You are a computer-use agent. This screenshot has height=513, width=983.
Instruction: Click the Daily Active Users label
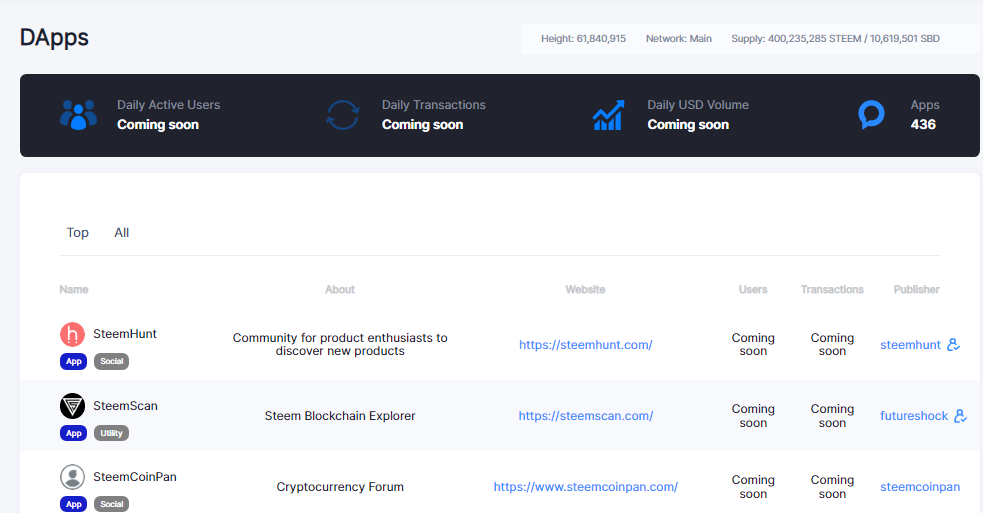click(168, 105)
